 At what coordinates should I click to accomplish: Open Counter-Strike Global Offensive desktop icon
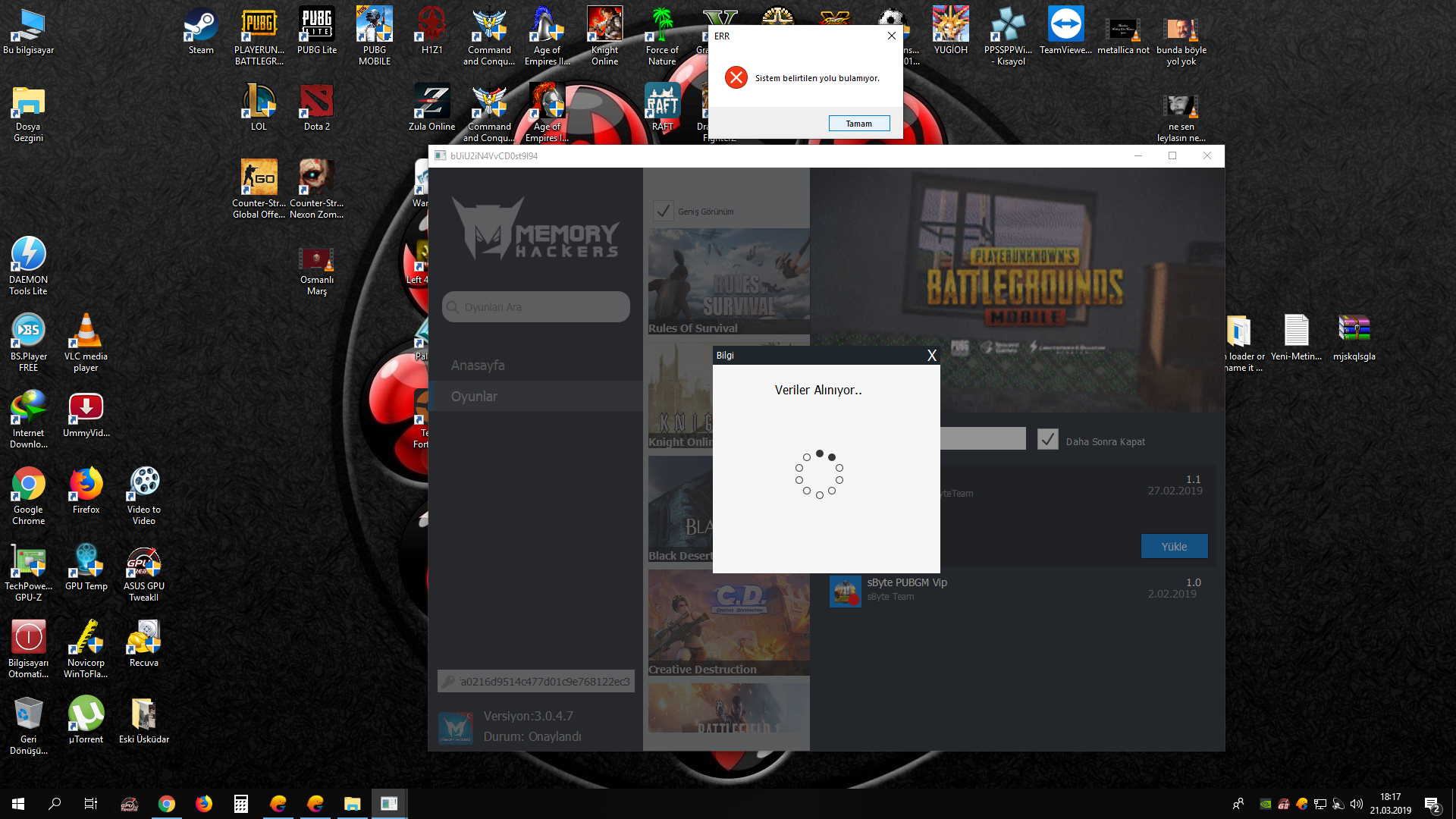point(259,190)
